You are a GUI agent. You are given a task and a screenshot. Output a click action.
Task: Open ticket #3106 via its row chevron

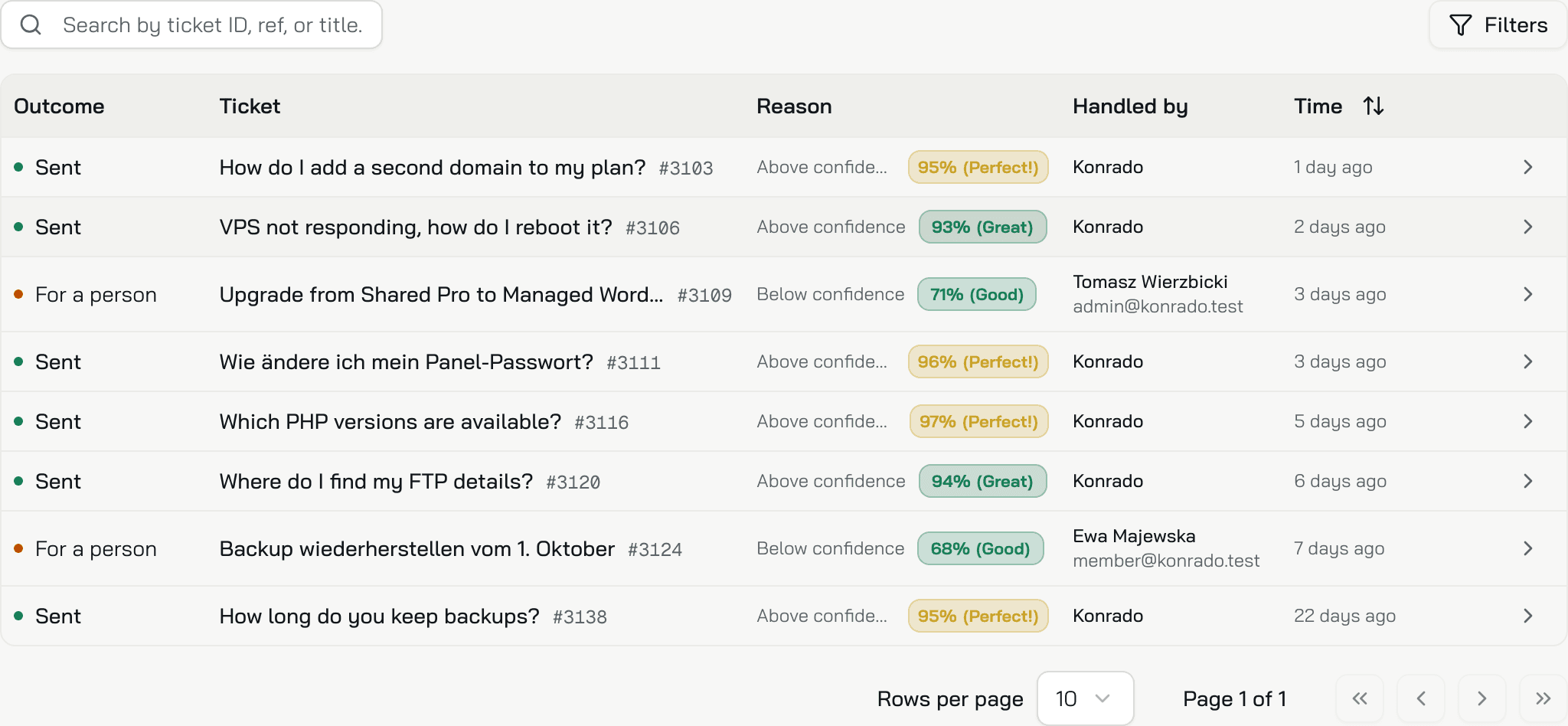click(x=1527, y=227)
